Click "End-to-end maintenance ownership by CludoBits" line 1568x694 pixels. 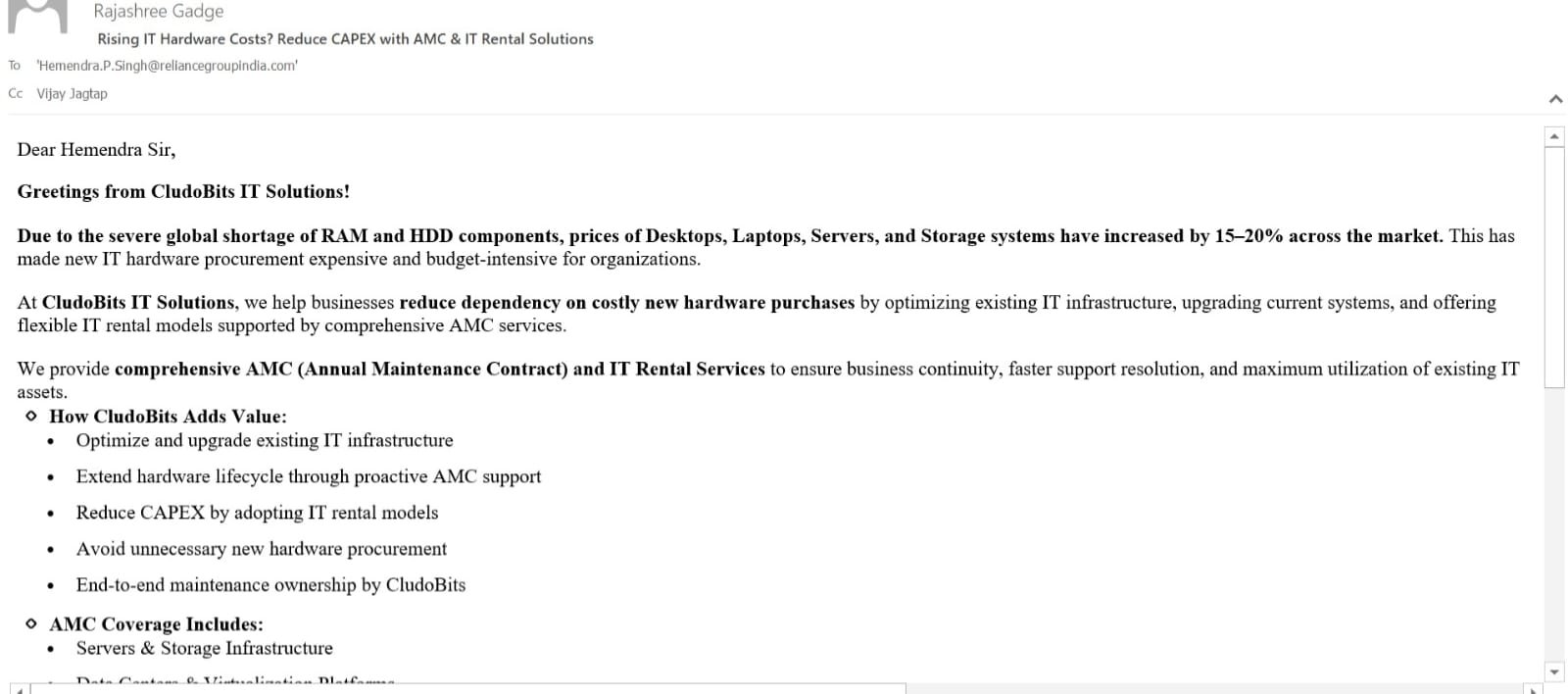coord(270,585)
